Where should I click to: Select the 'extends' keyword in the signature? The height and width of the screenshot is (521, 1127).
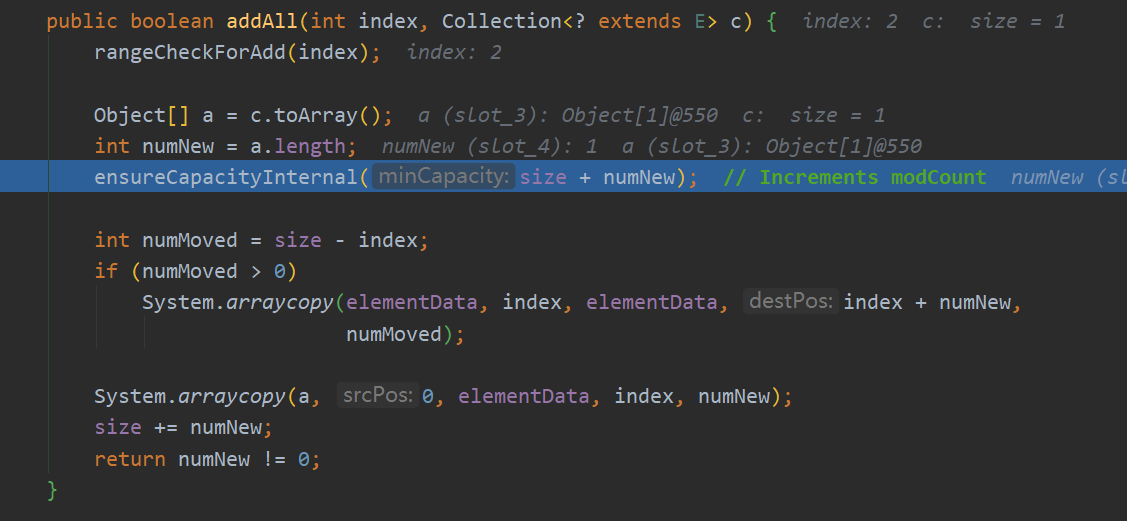click(639, 22)
